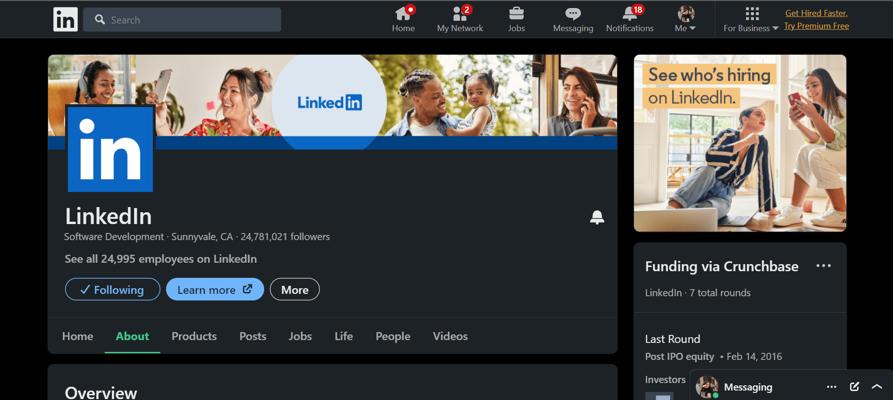Open the Jobs briefcase icon
The image size is (893, 400).
pyautogui.click(x=517, y=19)
